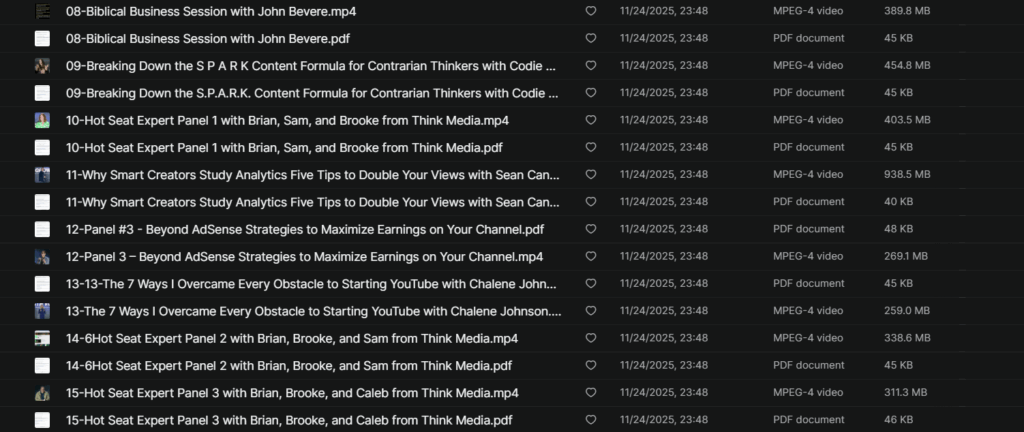Heart the 40 KB Sean Cannell PDF row

[x=590, y=202]
